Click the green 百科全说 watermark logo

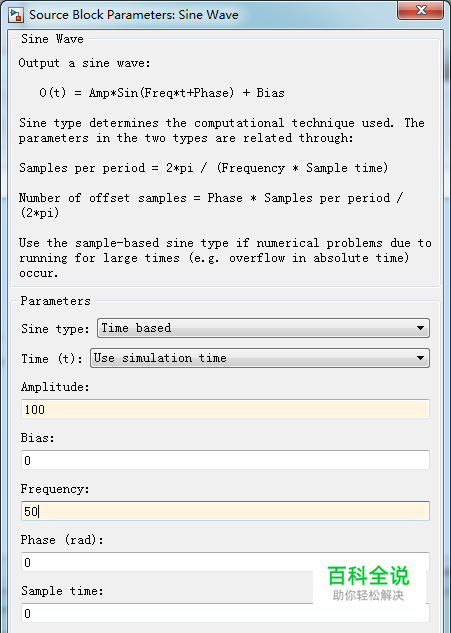click(x=368, y=576)
